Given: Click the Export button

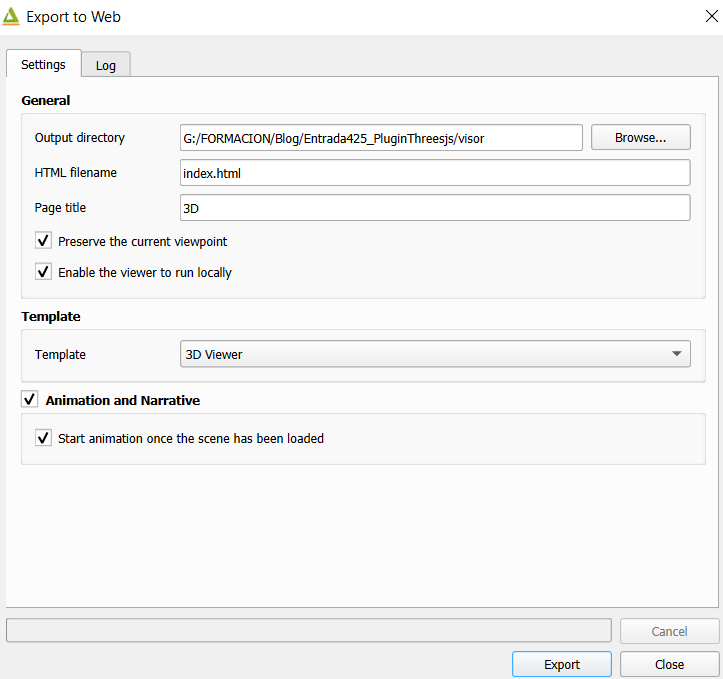Looking at the screenshot, I should click(x=562, y=664).
